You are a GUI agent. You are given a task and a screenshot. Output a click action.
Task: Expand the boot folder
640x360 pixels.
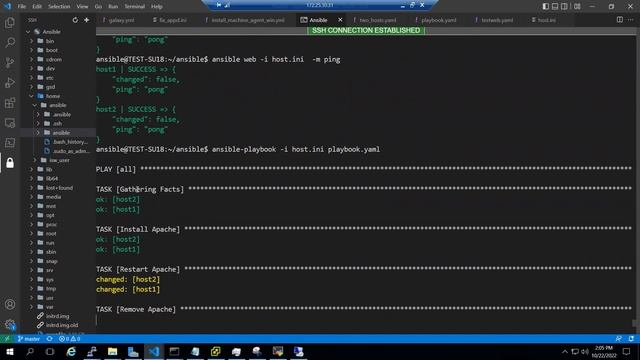tap(31, 50)
